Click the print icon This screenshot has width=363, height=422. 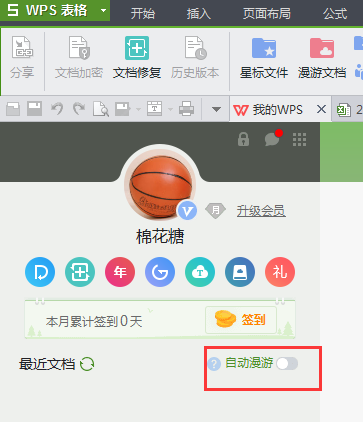(x=186, y=109)
